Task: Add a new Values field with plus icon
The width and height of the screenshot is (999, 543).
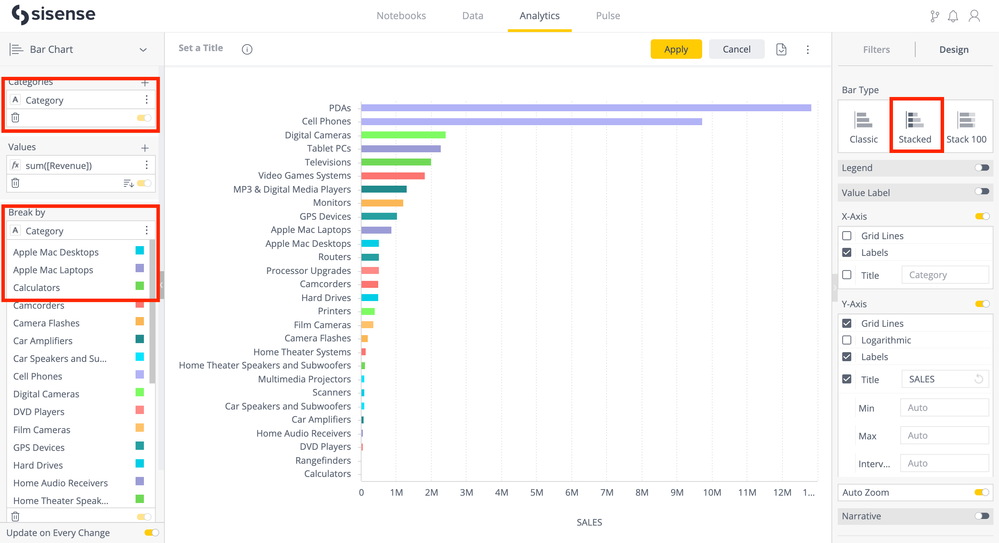Action: tap(145, 147)
